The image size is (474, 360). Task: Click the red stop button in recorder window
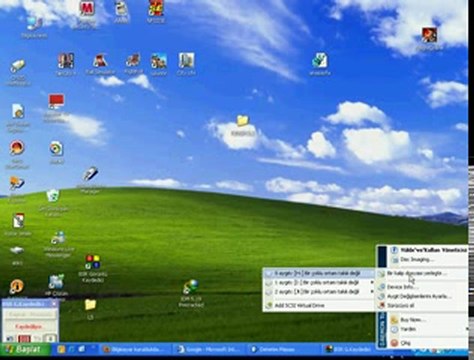point(24,339)
